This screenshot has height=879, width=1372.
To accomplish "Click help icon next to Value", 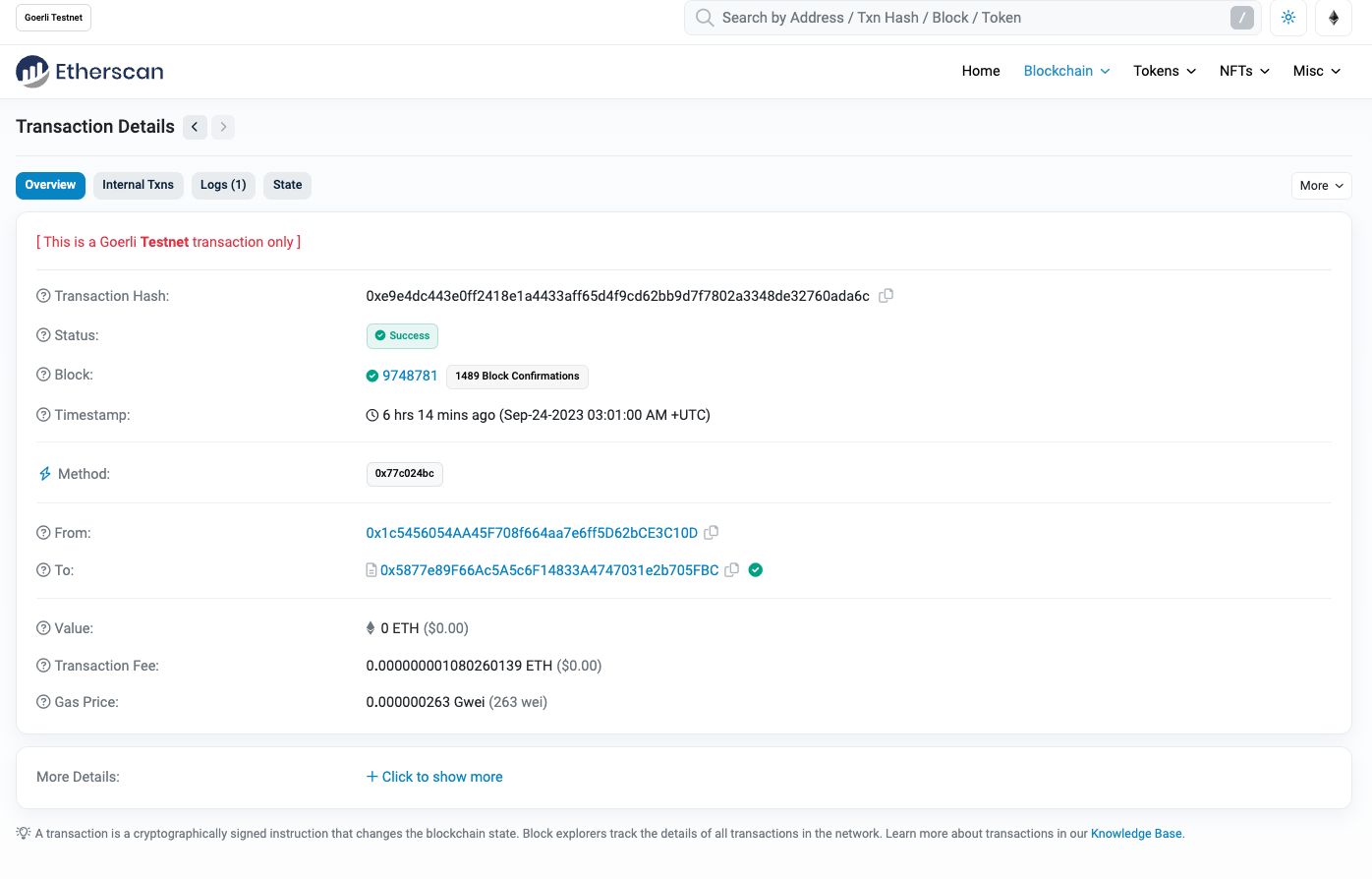I will click(43, 628).
